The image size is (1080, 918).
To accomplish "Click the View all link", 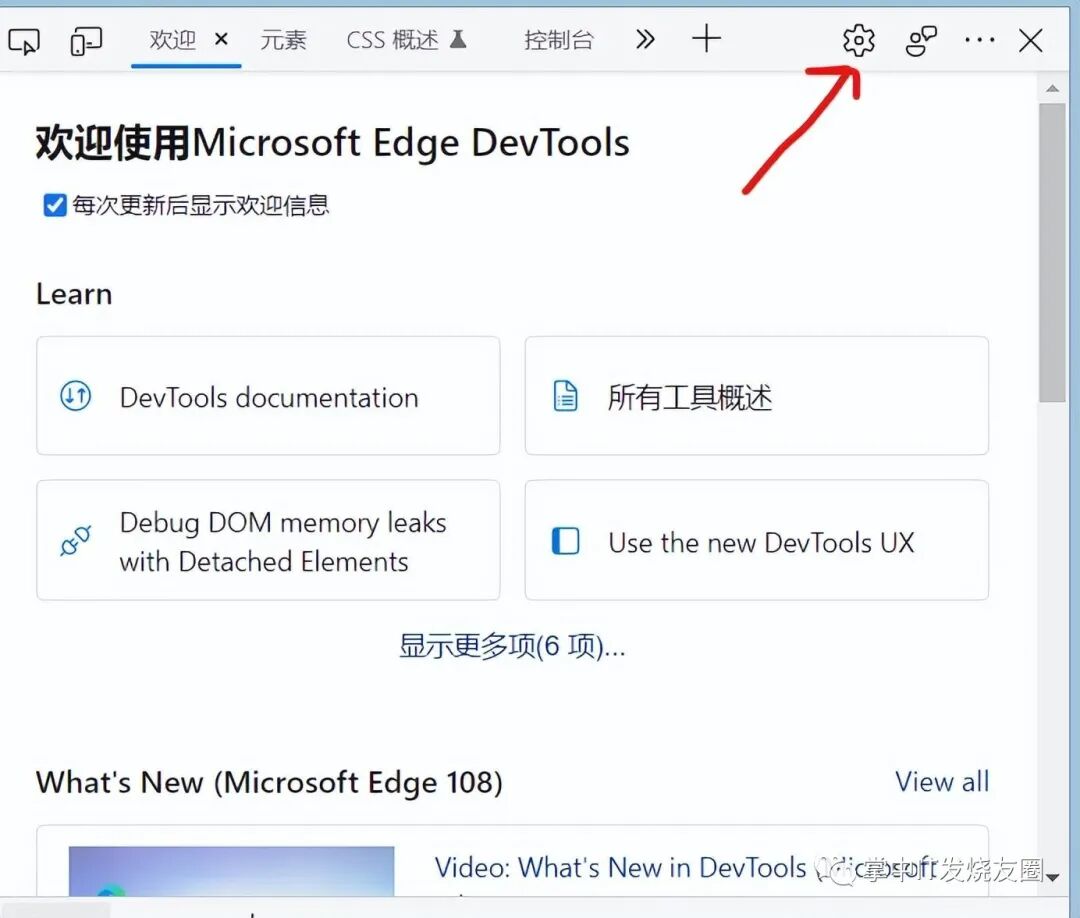I will 942,782.
